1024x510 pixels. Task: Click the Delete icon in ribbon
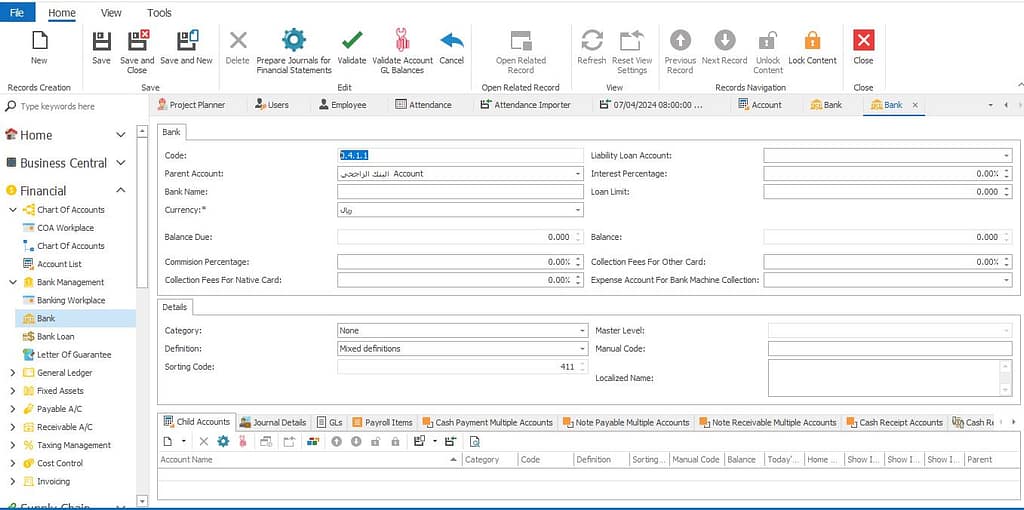click(x=238, y=41)
